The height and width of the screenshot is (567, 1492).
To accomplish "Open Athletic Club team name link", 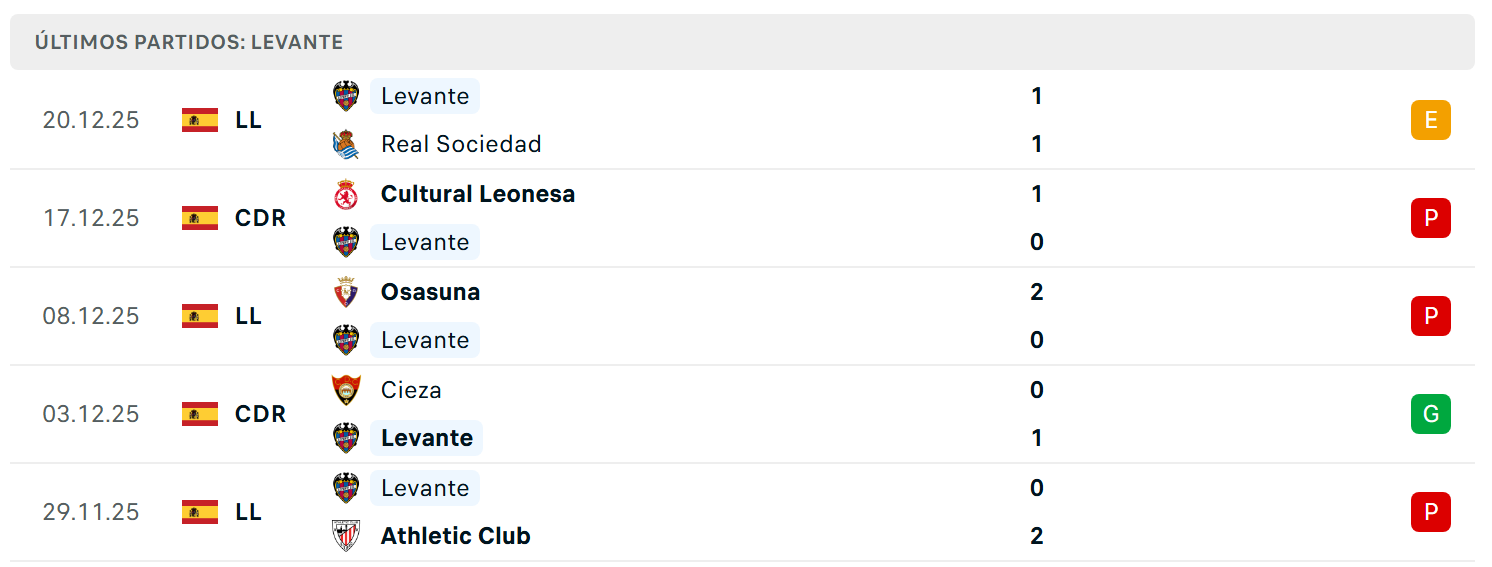I will click(456, 536).
